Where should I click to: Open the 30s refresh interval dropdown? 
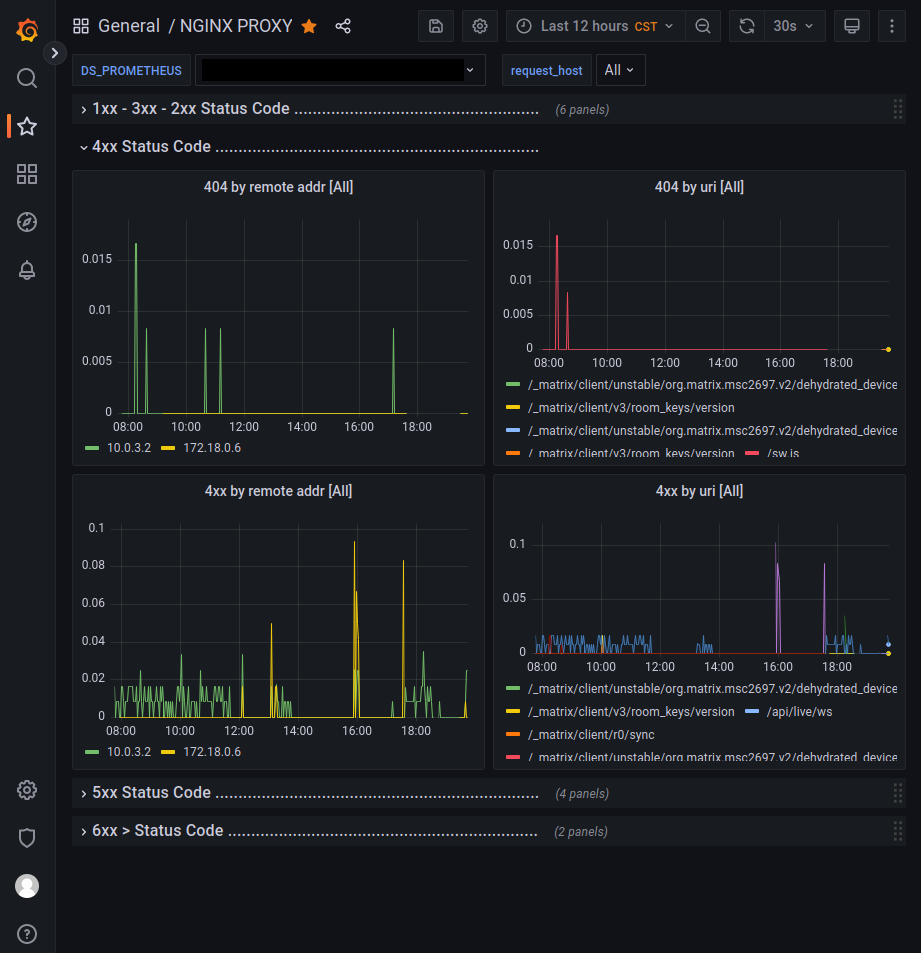click(x=794, y=26)
